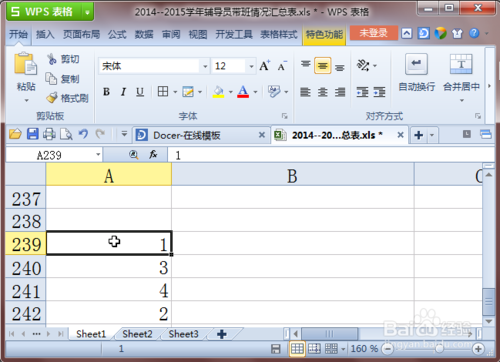The width and height of the screenshot is (500, 362).
Task: Click the Copy (复制) icon
Action: click(x=51, y=79)
